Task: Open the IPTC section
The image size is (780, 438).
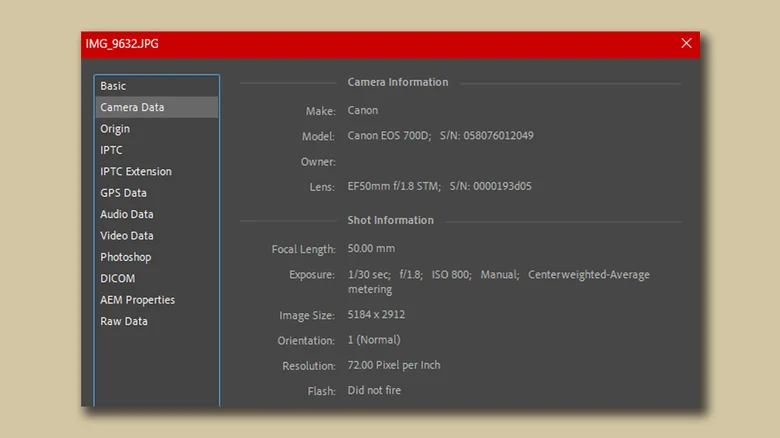Action: 111,150
